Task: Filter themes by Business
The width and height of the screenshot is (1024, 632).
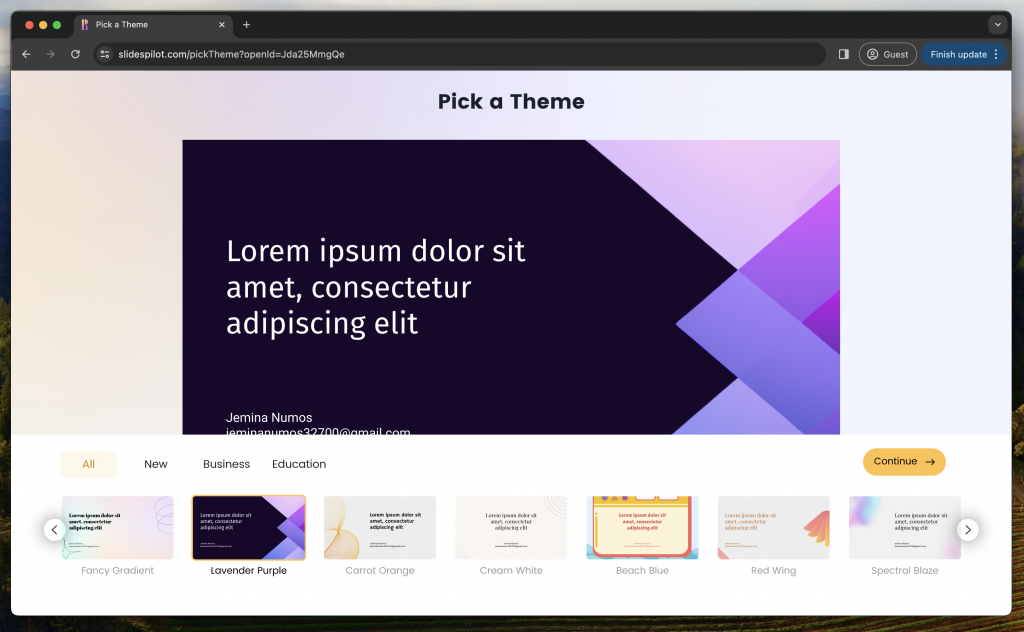Action: [x=226, y=464]
